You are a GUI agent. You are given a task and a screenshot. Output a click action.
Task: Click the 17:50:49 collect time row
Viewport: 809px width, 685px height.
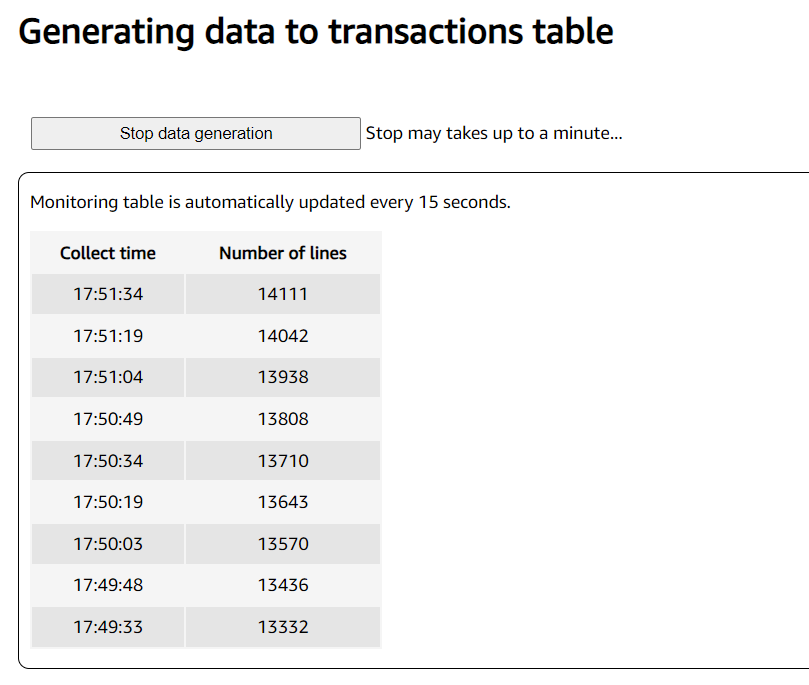click(x=108, y=419)
